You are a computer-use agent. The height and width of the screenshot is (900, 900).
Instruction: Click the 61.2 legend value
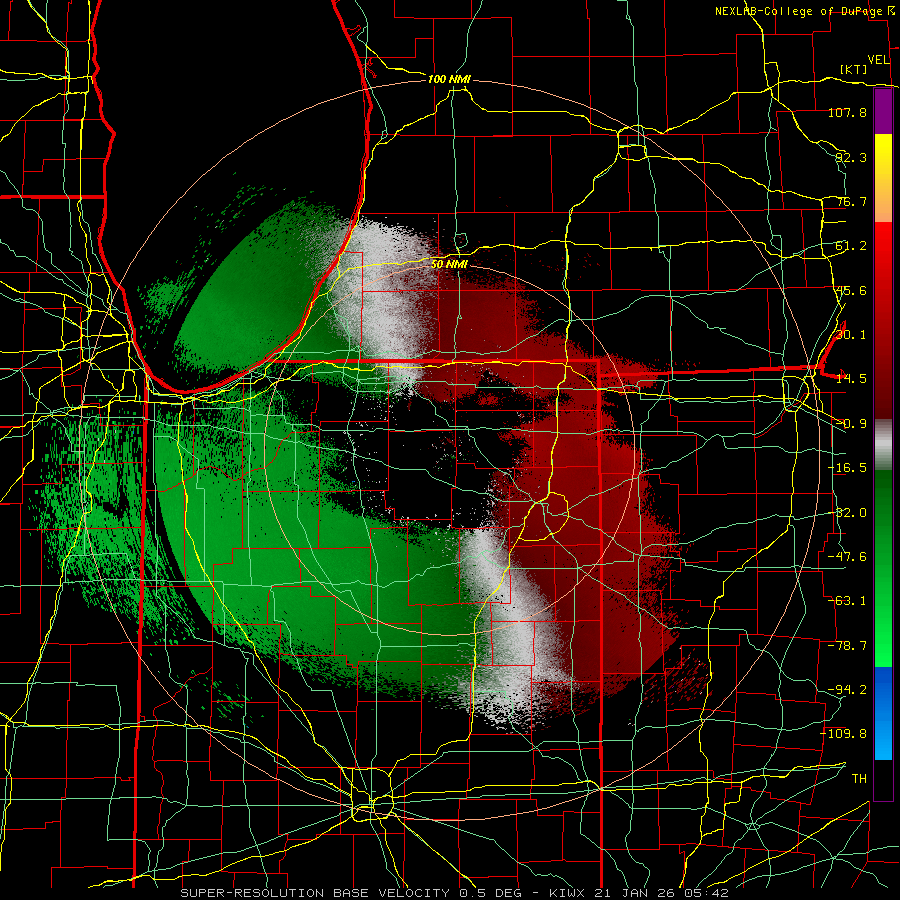(851, 246)
